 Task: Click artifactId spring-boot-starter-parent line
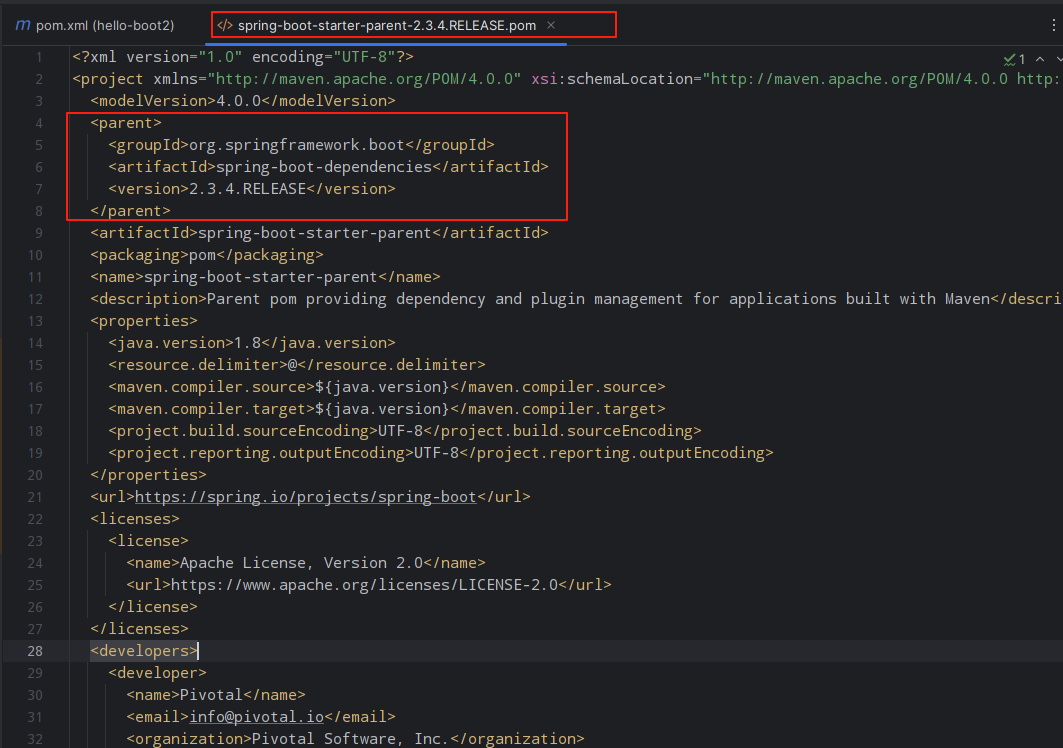[319, 233]
